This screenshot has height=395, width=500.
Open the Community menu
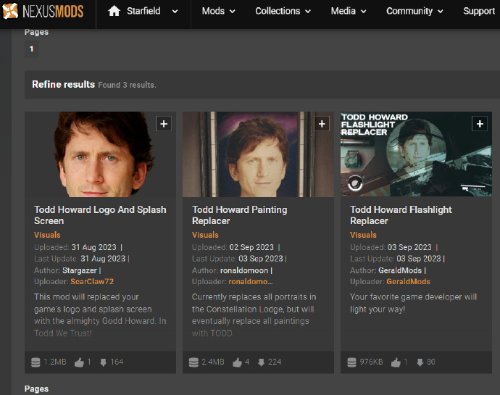coord(415,11)
